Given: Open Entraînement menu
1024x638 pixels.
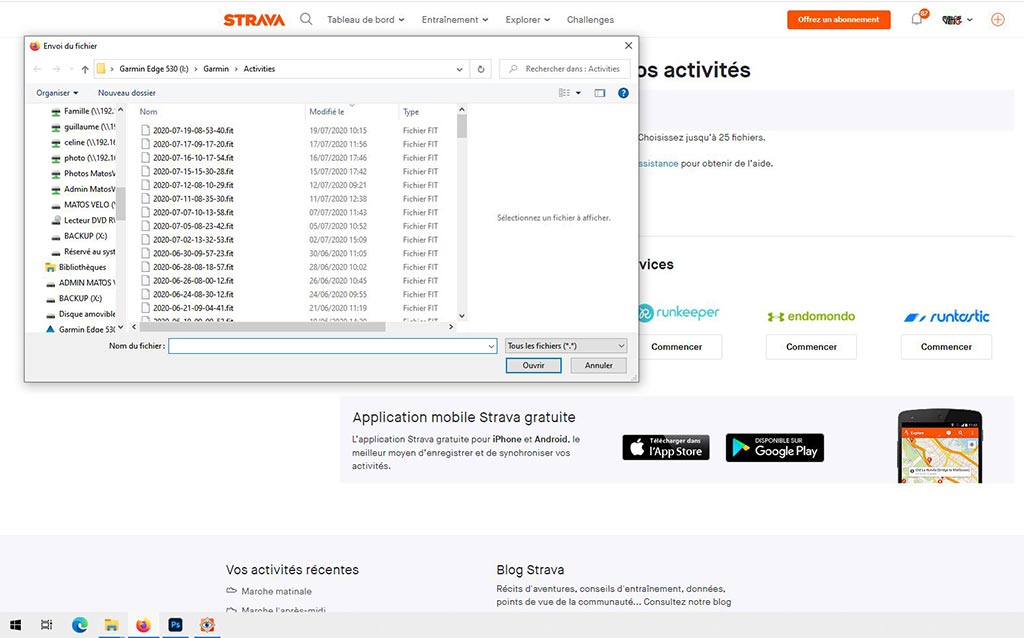Looking at the screenshot, I should [455, 20].
